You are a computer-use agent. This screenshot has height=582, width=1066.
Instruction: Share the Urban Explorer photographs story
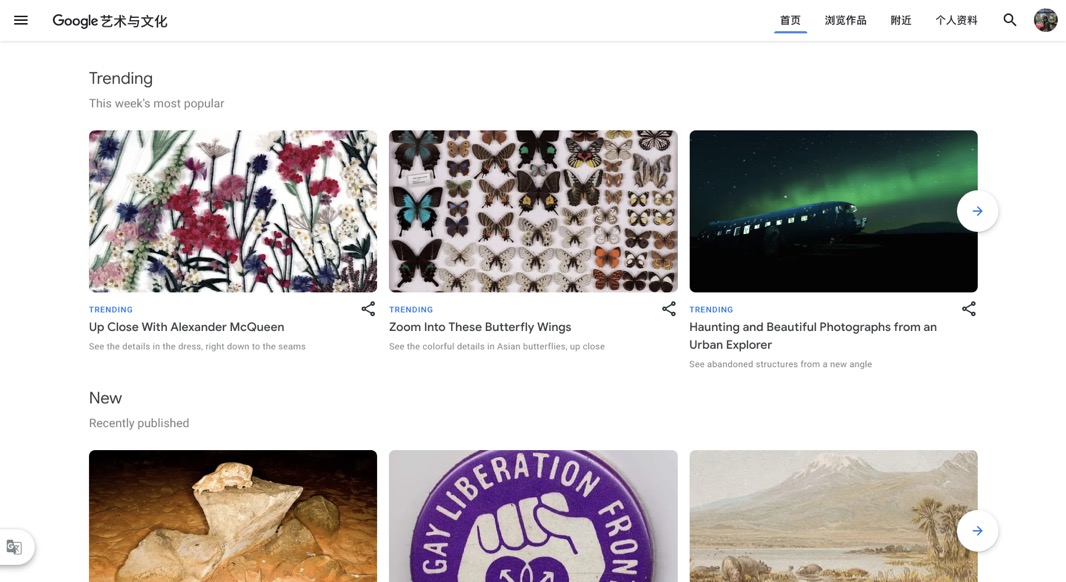pyautogui.click(x=969, y=309)
